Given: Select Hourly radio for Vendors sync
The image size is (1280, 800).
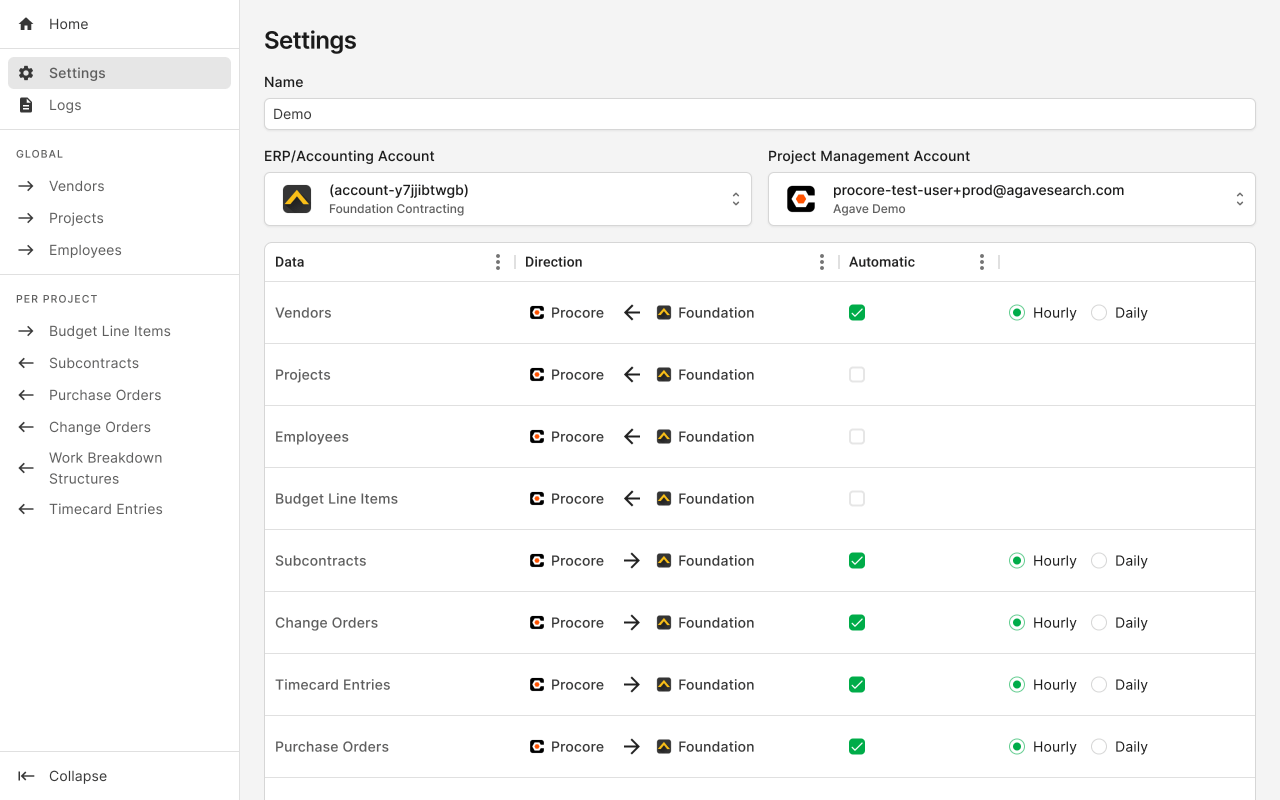Looking at the screenshot, I should coord(1017,313).
